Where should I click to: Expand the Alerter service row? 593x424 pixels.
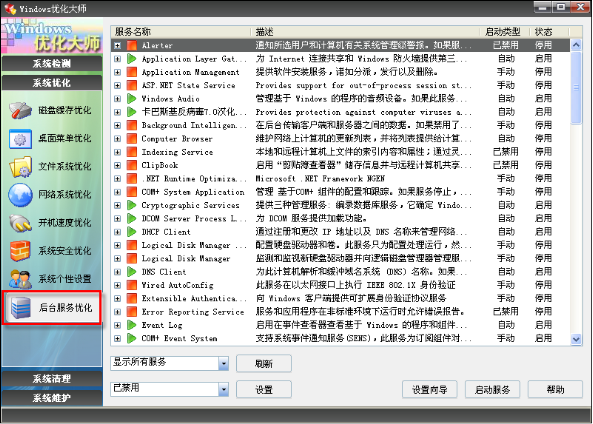(117, 45)
